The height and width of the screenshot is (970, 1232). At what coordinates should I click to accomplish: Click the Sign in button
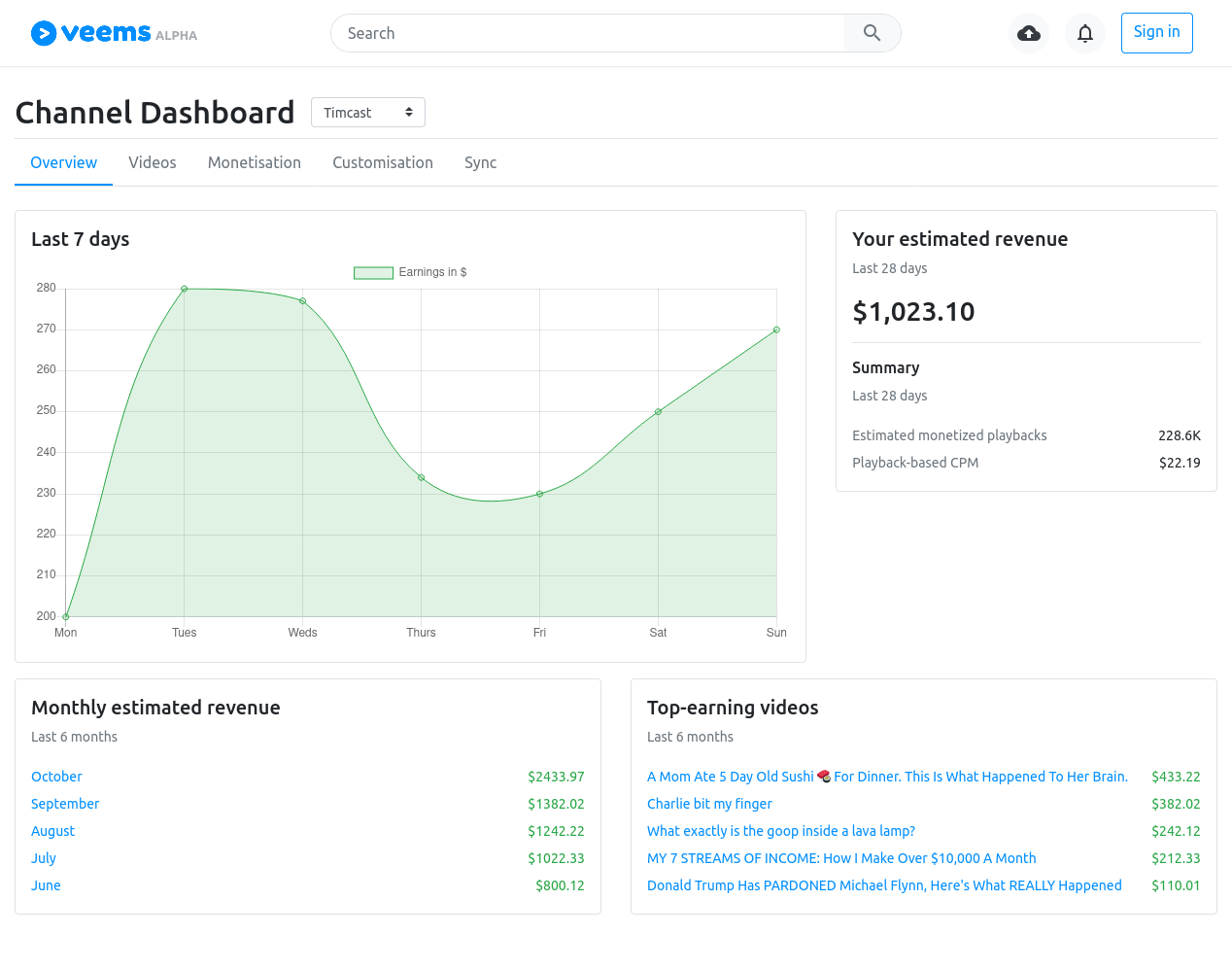[x=1156, y=33]
